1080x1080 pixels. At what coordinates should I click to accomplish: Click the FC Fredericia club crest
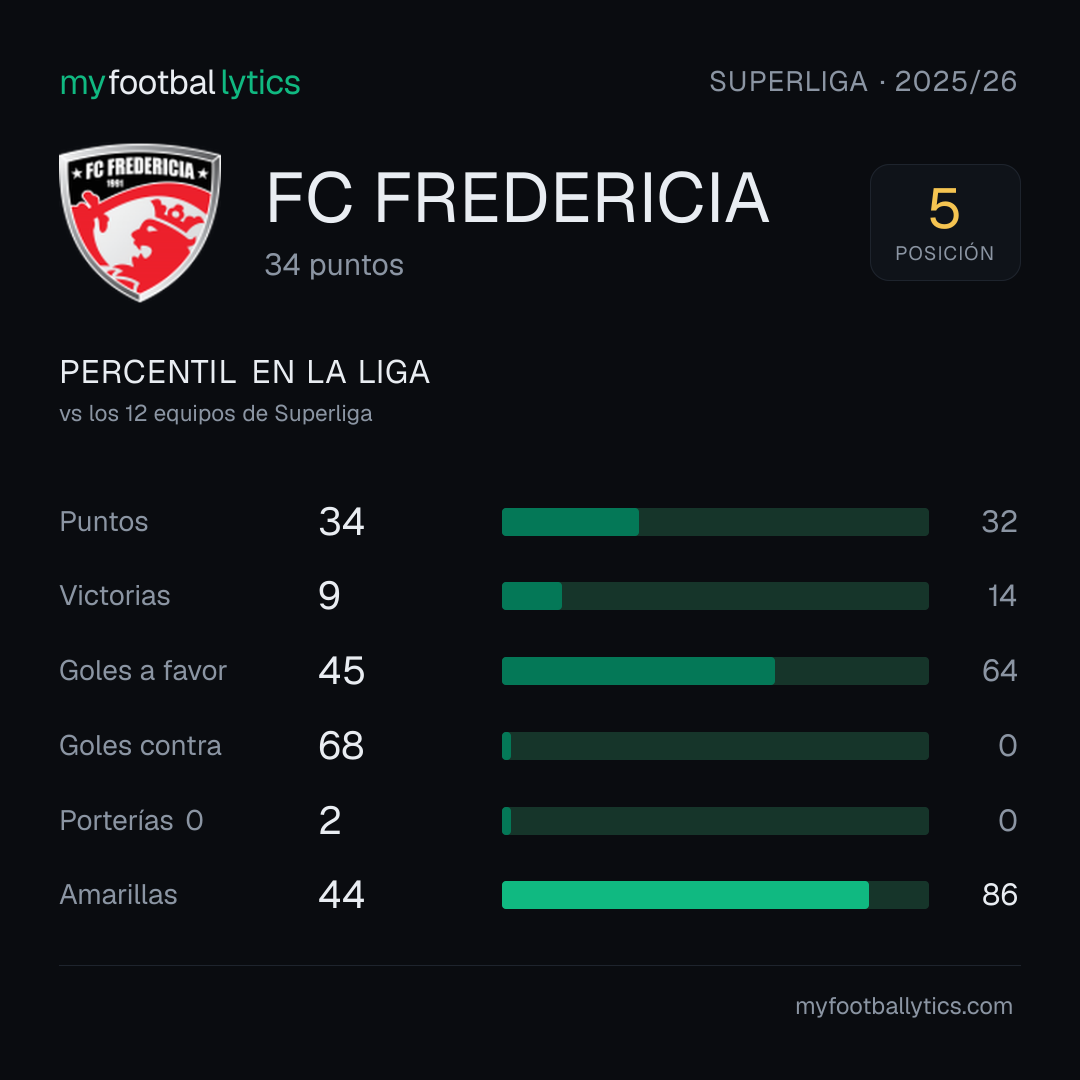point(141,222)
